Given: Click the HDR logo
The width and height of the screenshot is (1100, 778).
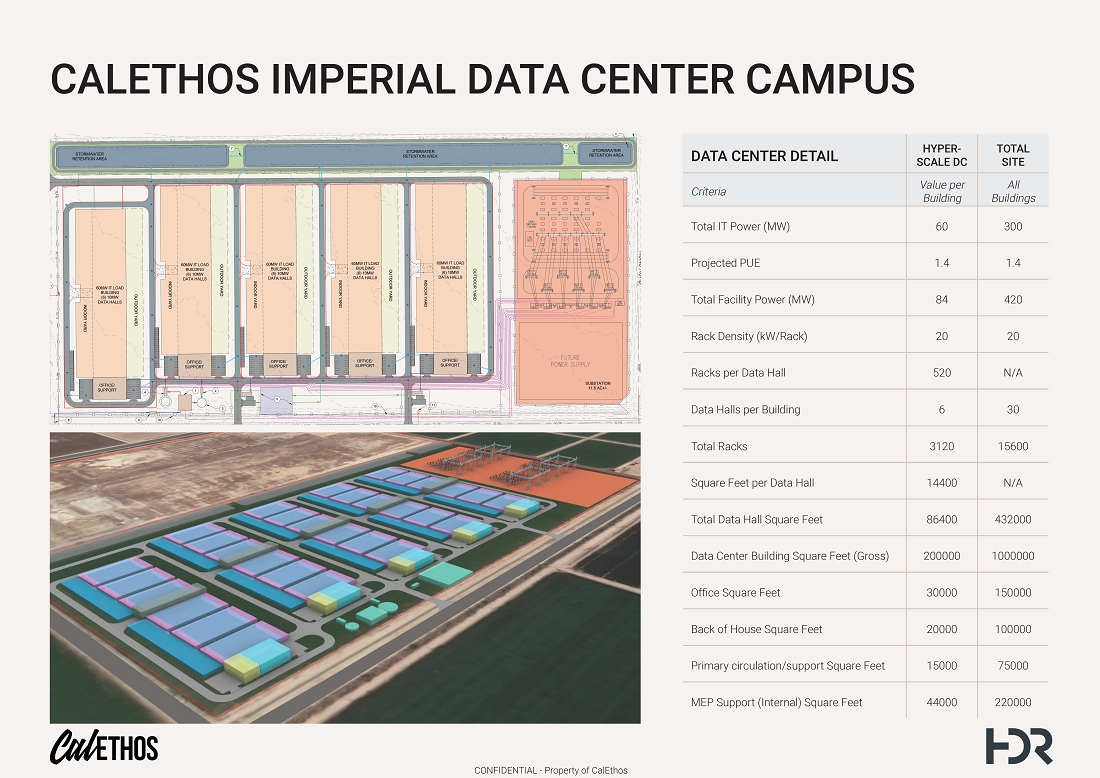Looking at the screenshot, I should point(1019,746).
